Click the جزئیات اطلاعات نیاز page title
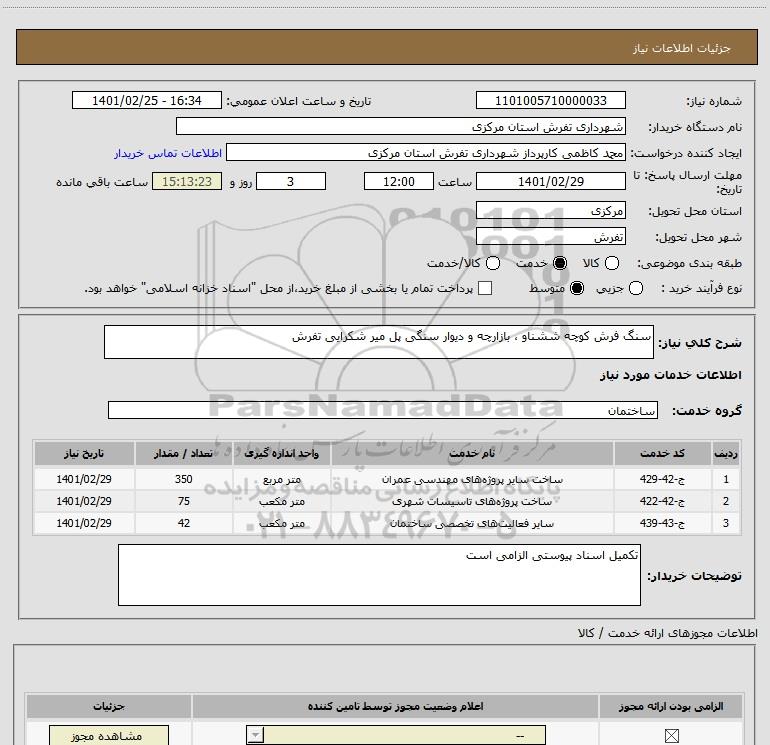 pyautogui.click(x=681, y=48)
